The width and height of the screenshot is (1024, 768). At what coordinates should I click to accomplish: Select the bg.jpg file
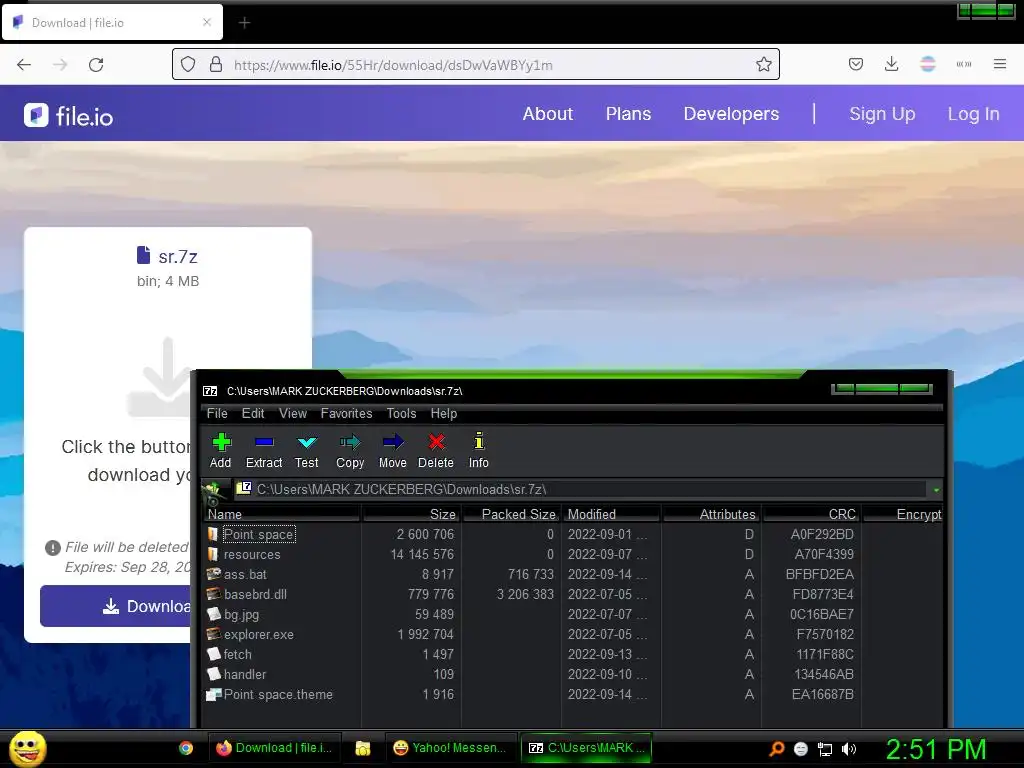pos(241,615)
